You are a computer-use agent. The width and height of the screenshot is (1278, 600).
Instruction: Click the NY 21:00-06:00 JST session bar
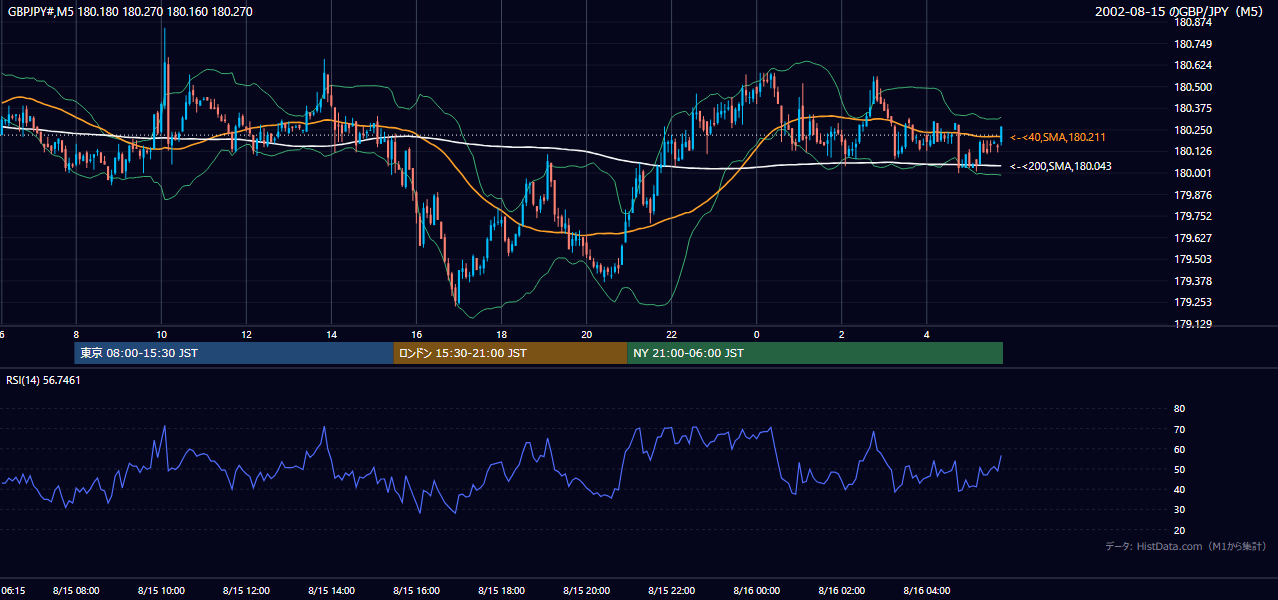(x=815, y=353)
